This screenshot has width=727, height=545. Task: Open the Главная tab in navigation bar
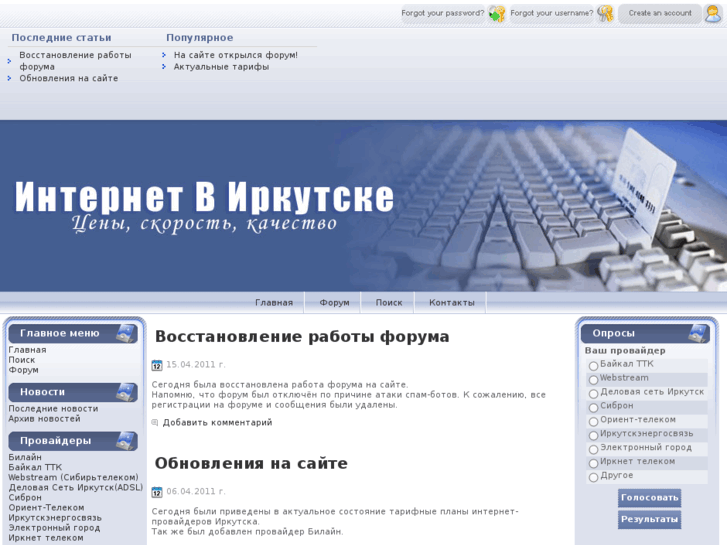tap(274, 302)
